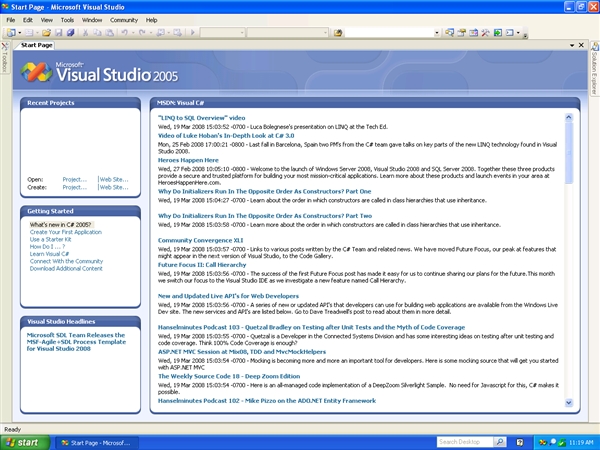Expand the Command Window icon's dropdown arrow
The width and height of the screenshot is (600, 450).
pos(518,33)
